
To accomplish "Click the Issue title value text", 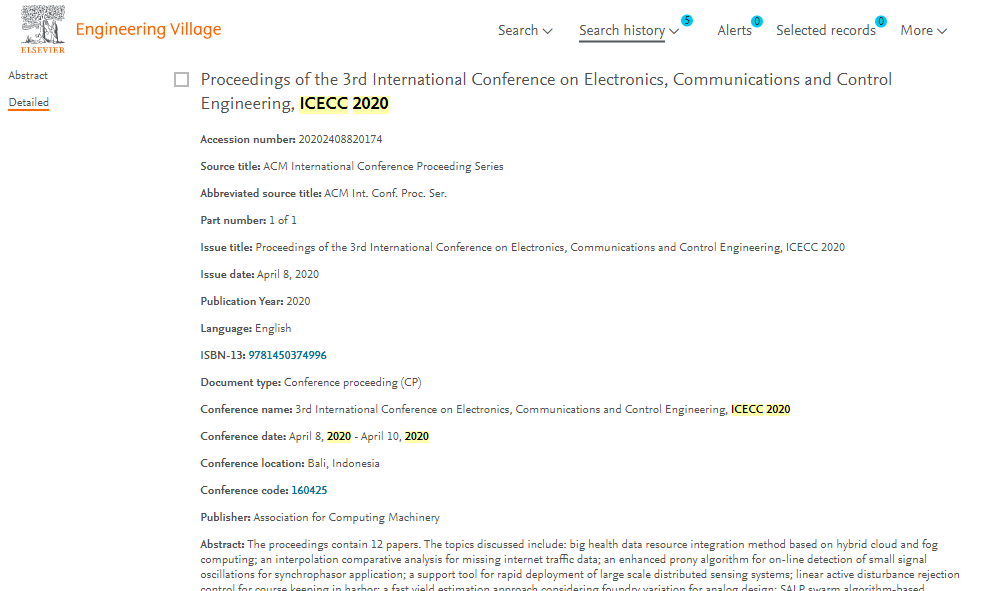I will pos(550,248).
